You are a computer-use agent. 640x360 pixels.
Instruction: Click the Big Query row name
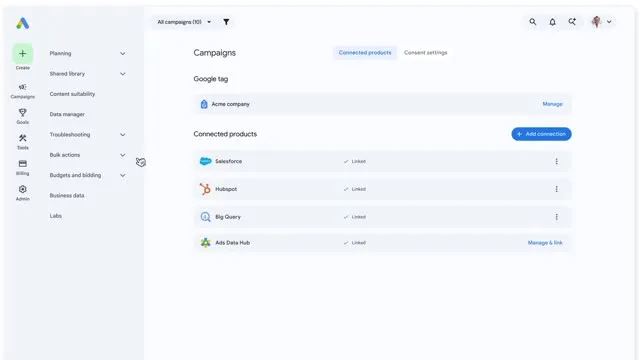[x=228, y=217]
